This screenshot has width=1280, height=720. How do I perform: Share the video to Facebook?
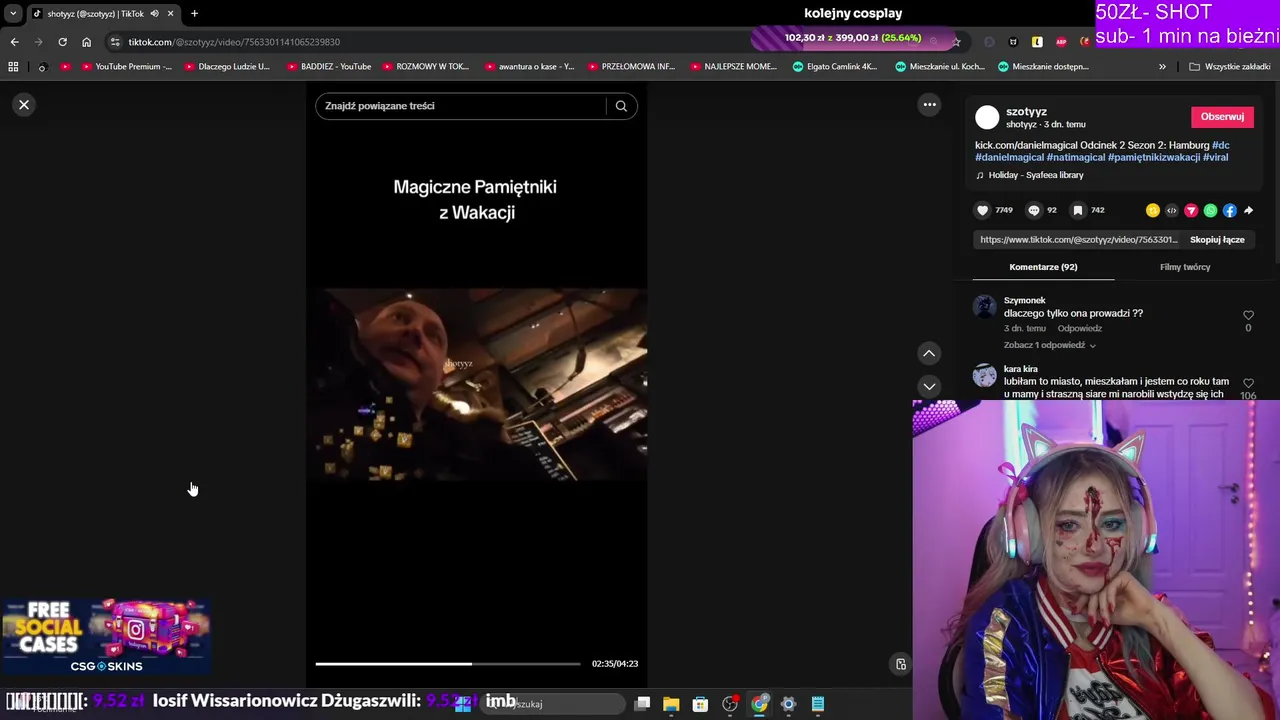pos(1229,210)
